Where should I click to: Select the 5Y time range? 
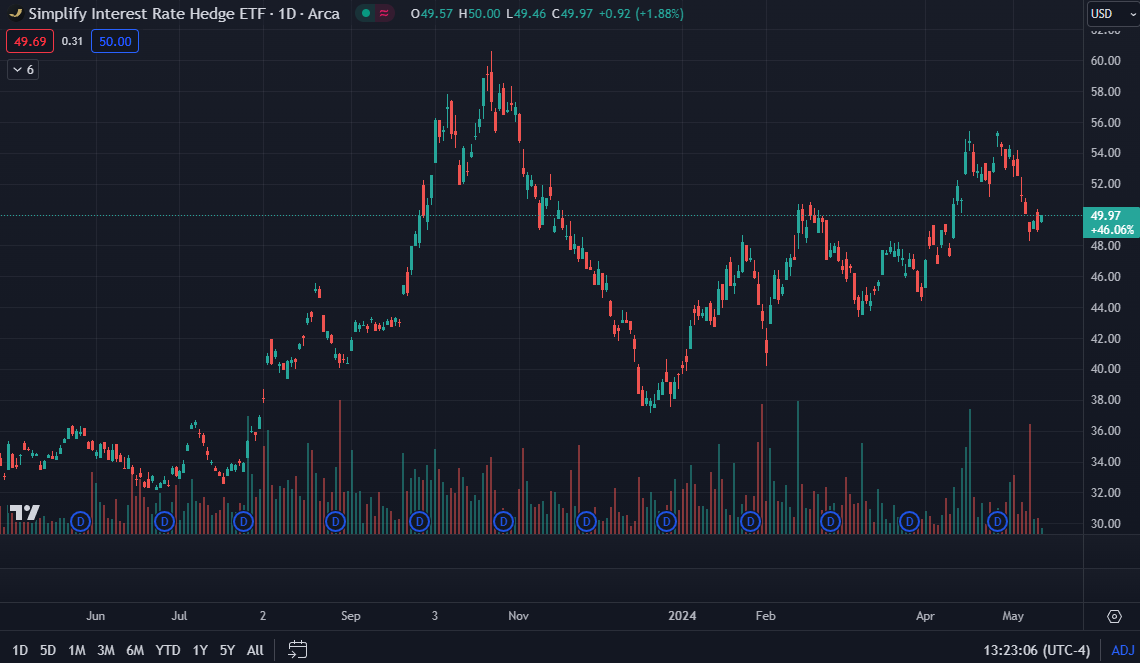228,650
